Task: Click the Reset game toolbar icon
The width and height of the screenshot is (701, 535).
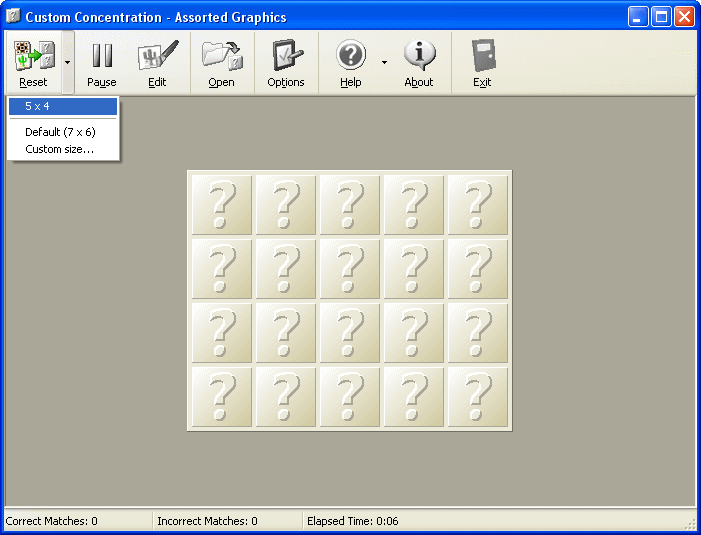Action: pos(34,56)
